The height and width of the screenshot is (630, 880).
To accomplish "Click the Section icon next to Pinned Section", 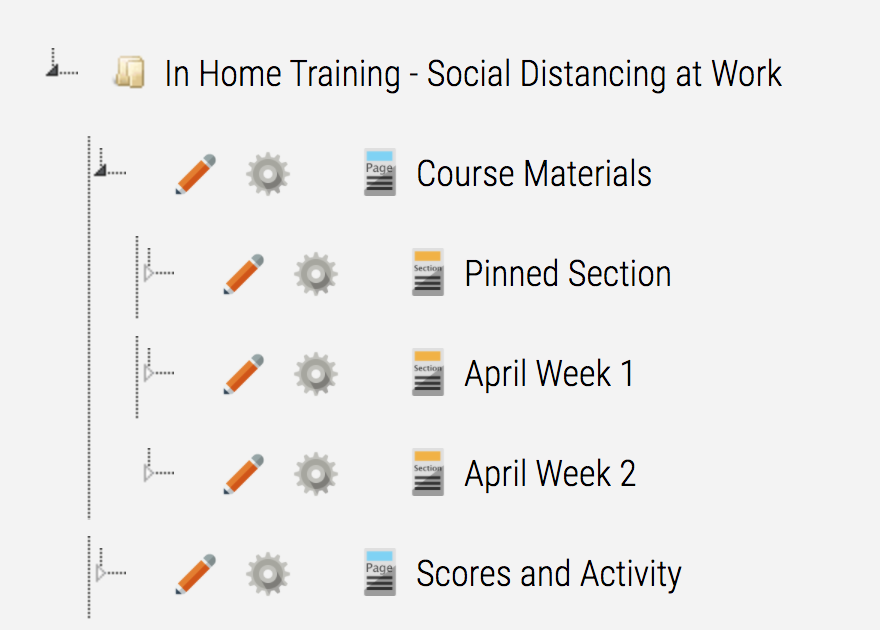I will pos(428,272).
